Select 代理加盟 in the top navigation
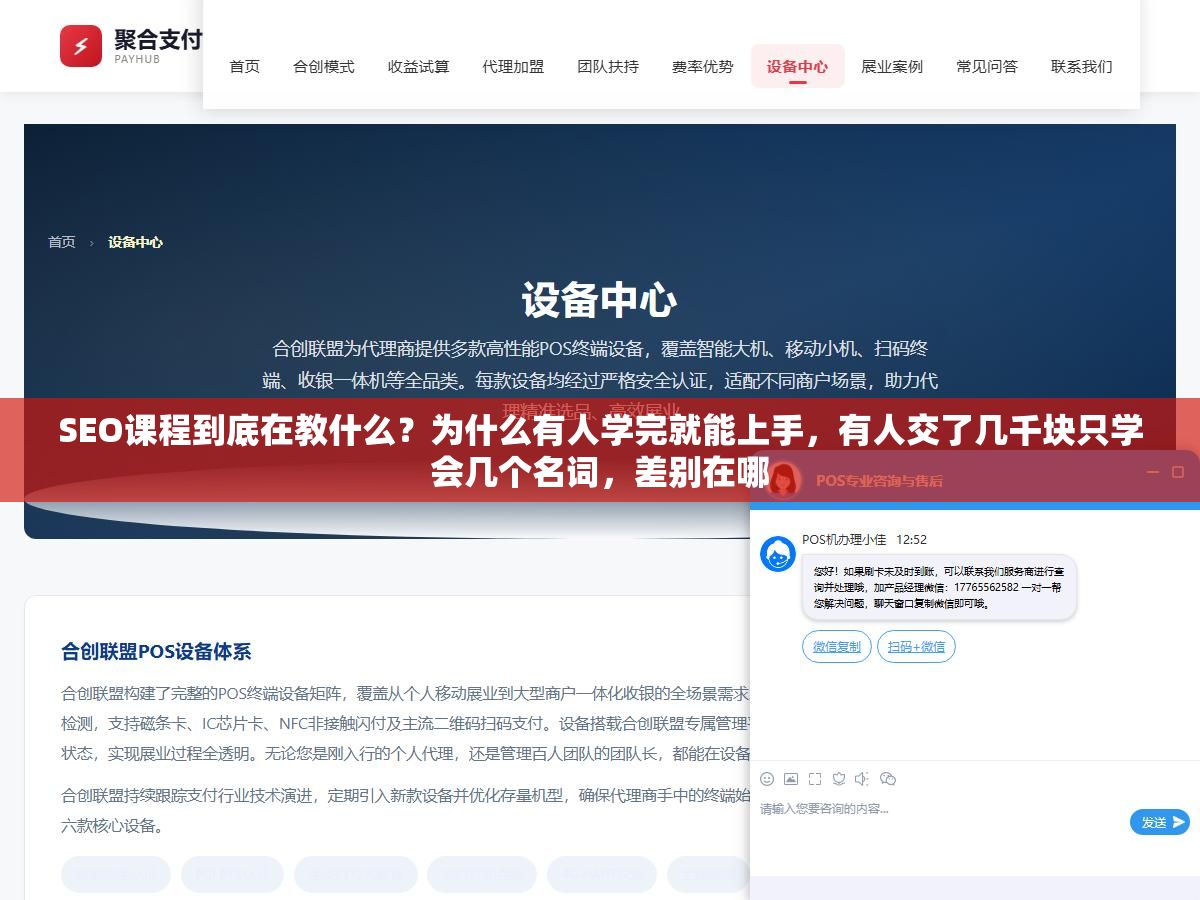1200x900 pixels. coord(513,67)
